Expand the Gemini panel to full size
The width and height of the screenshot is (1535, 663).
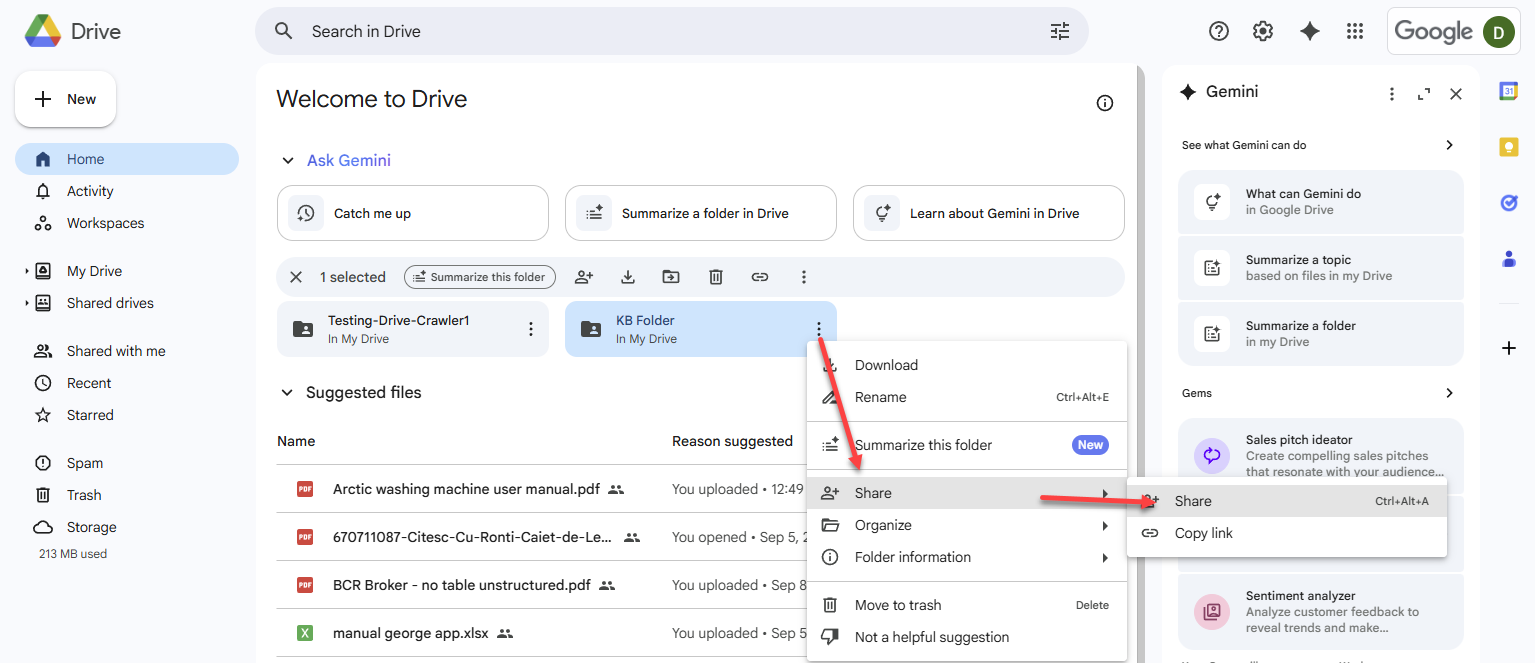pyautogui.click(x=1424, y=94)
